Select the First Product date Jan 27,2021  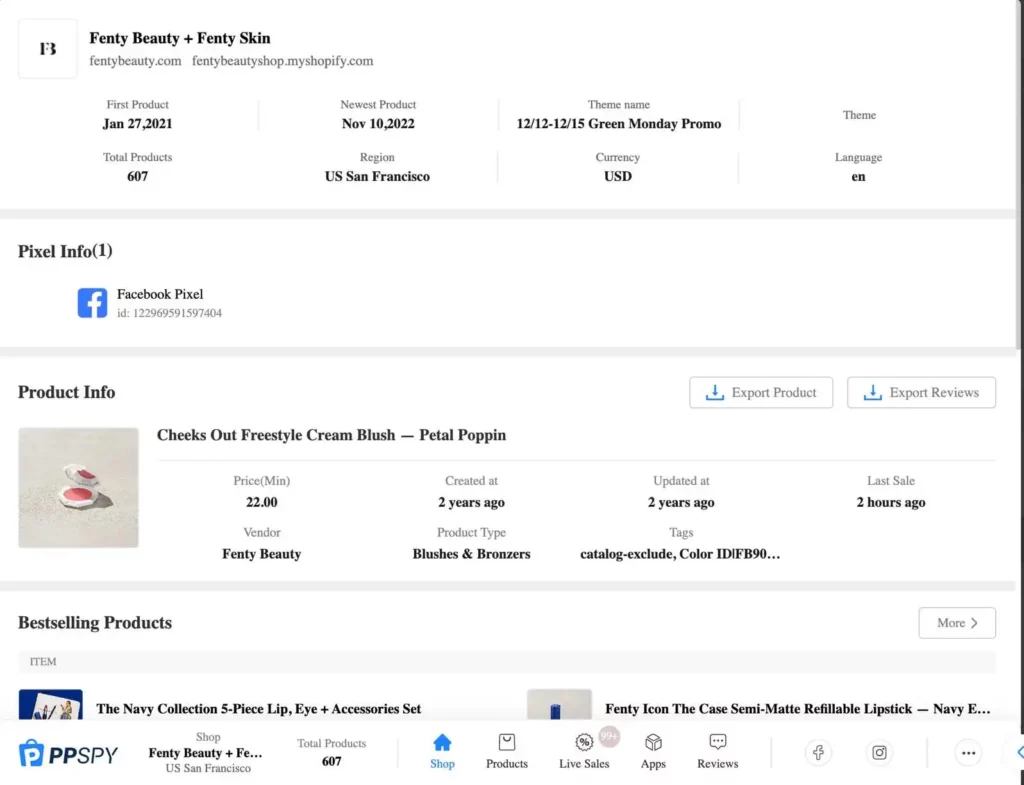[137, 123]
